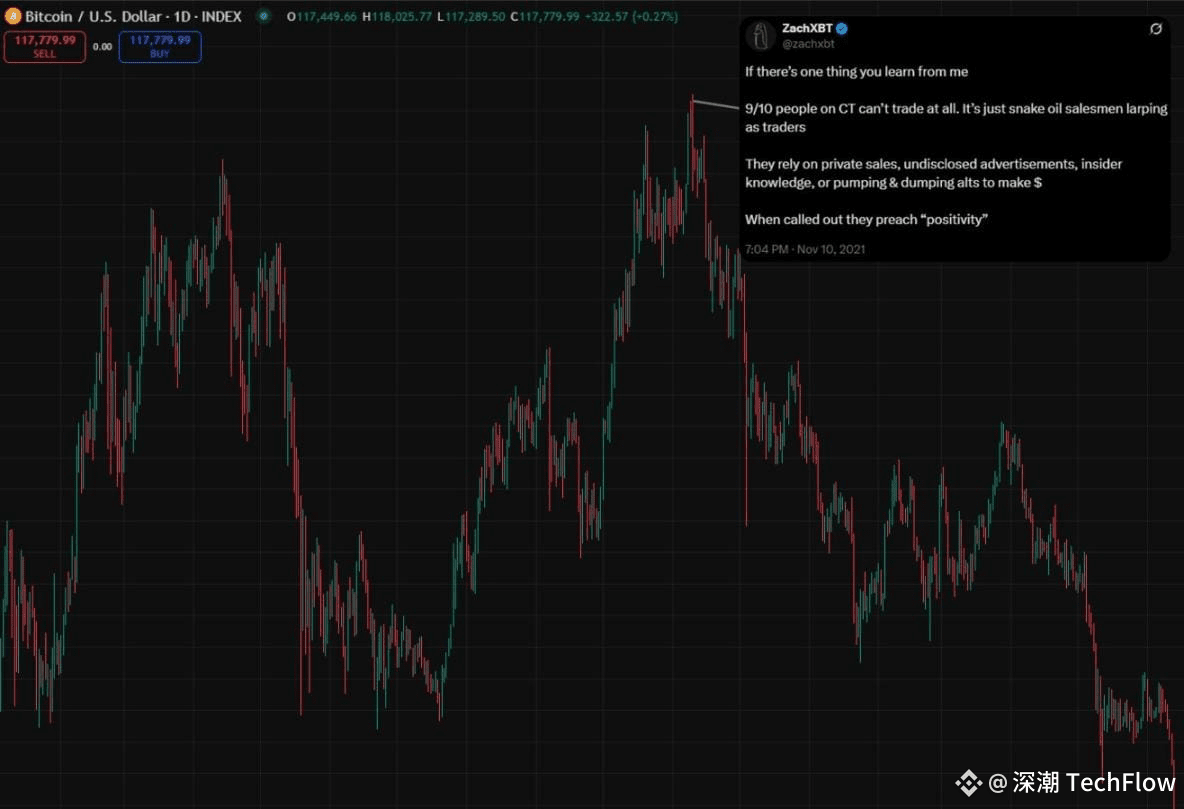This screenshot has width=1184, height=809.
Task: Click the spread value 0.00
Action: [102, 47]
